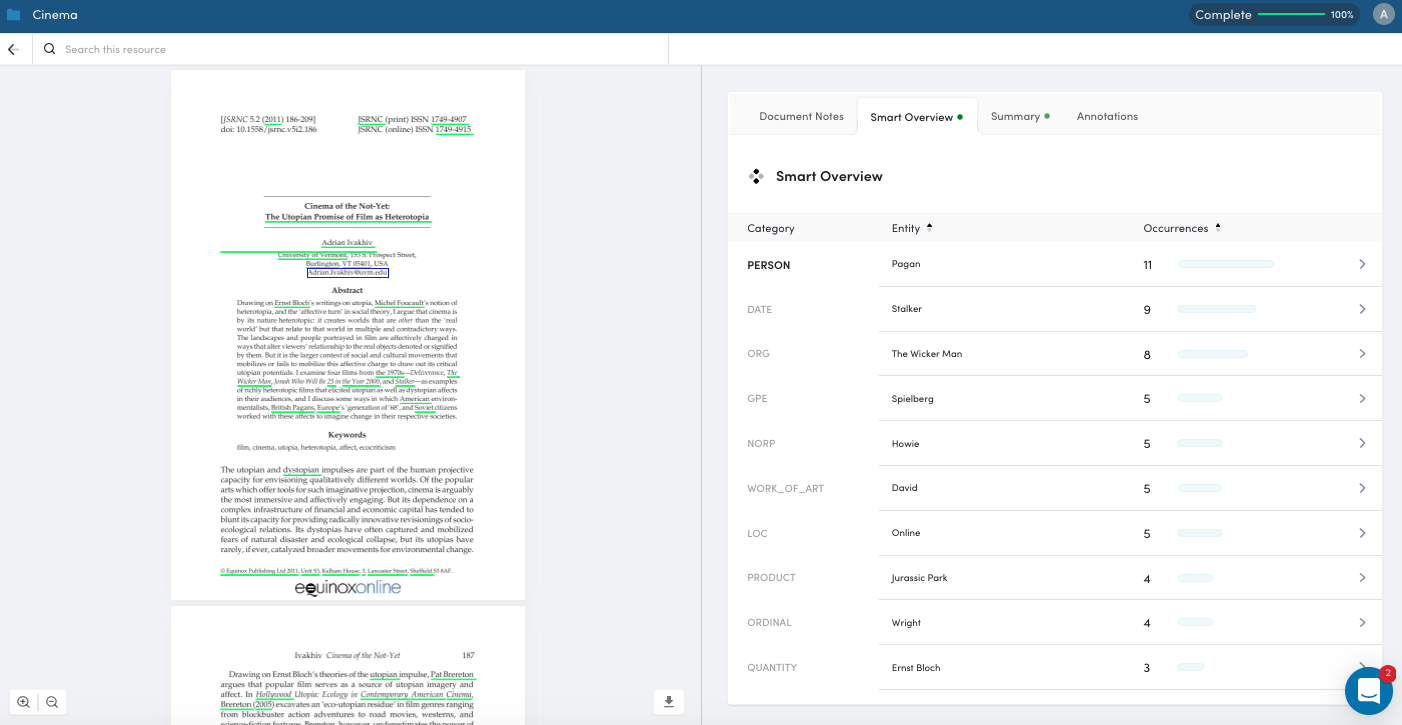Open the user avatar menu

[x=1383, y=15]
